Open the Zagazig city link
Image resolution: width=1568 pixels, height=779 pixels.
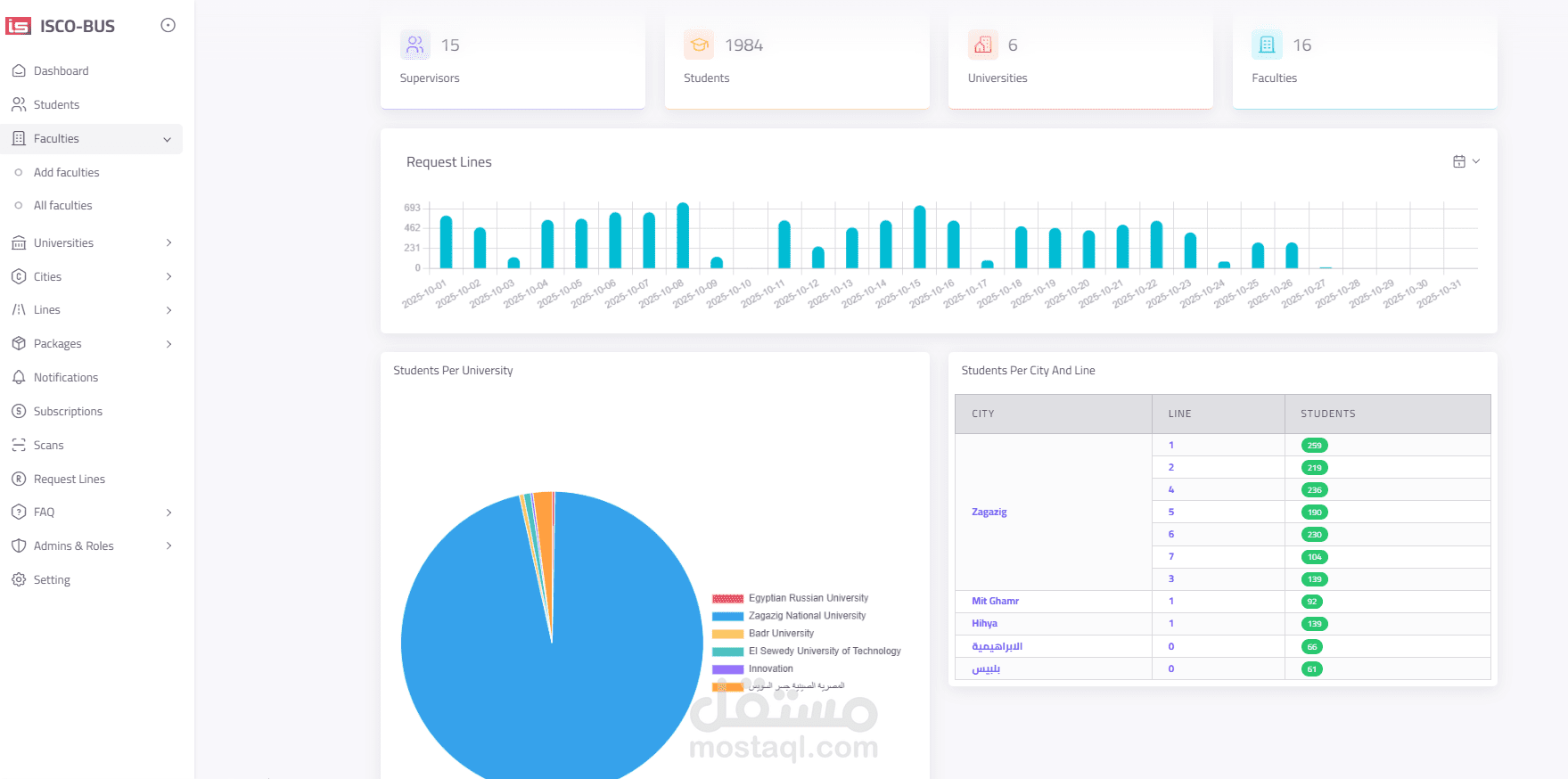point(989,512)
